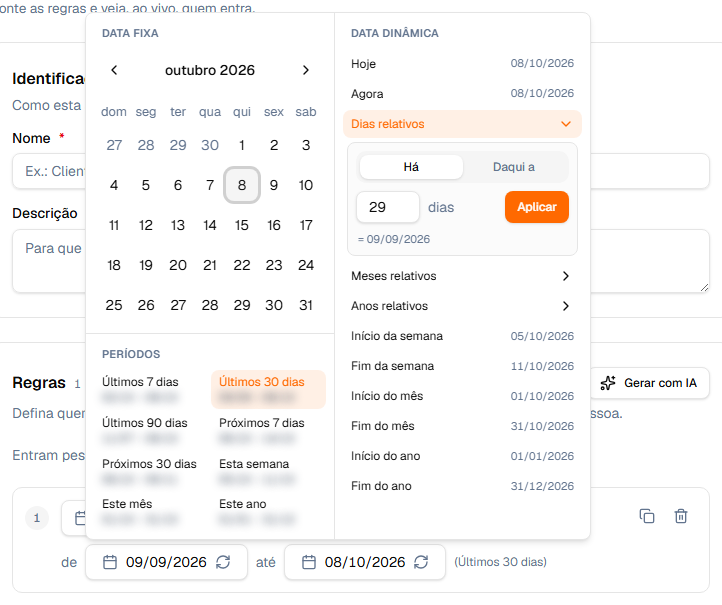
Task: Choose Início do mês option
Action: point(462,396)
